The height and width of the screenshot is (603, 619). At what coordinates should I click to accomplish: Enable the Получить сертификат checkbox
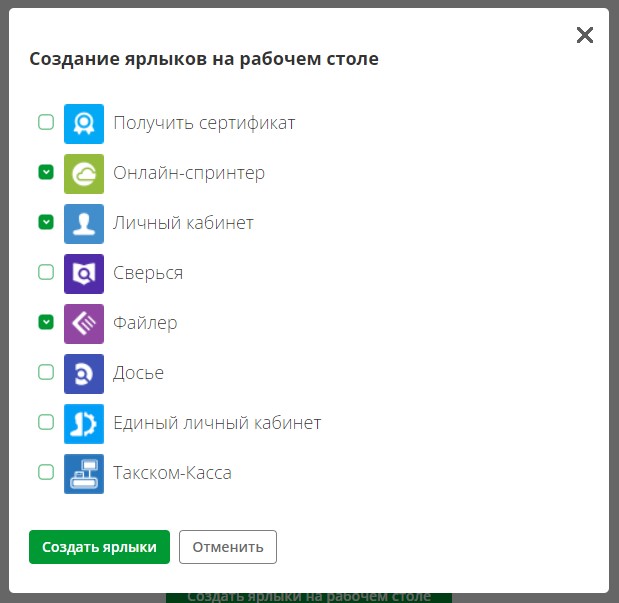coord(46,122)
